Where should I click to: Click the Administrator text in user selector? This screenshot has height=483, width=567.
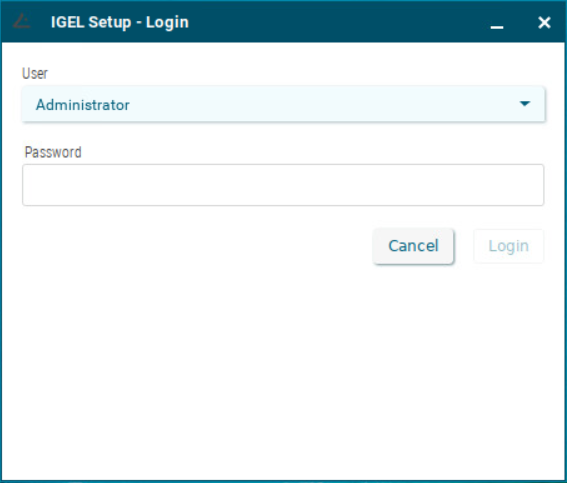(x=82, y=105)
